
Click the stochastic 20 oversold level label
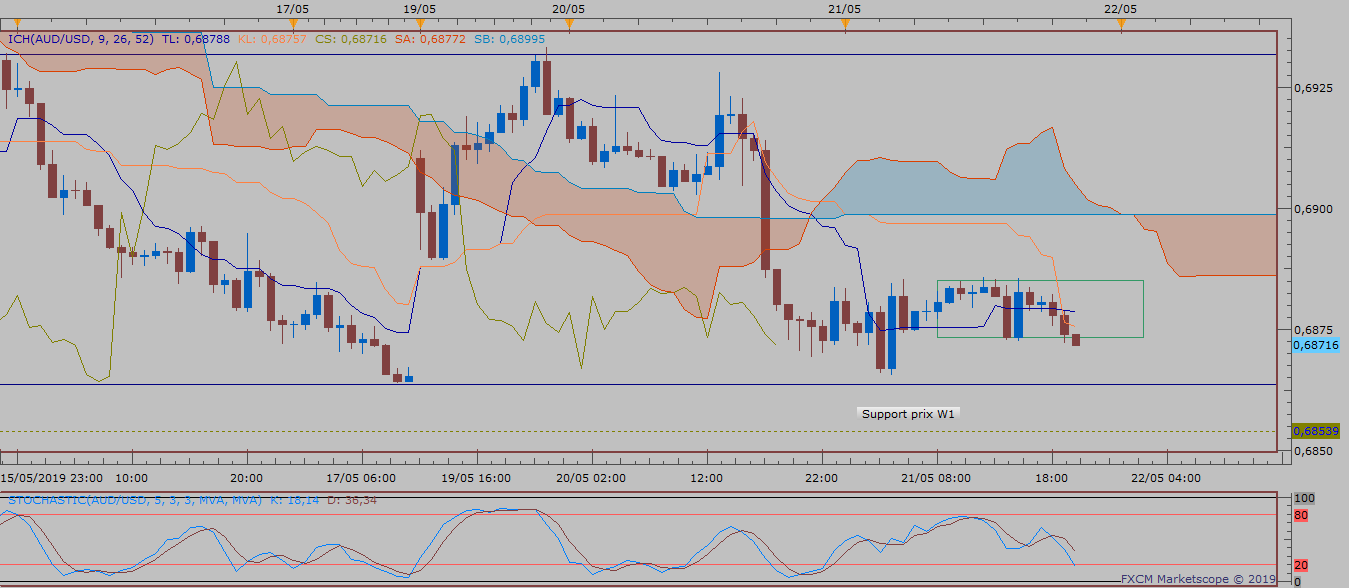pos(1298,565)
